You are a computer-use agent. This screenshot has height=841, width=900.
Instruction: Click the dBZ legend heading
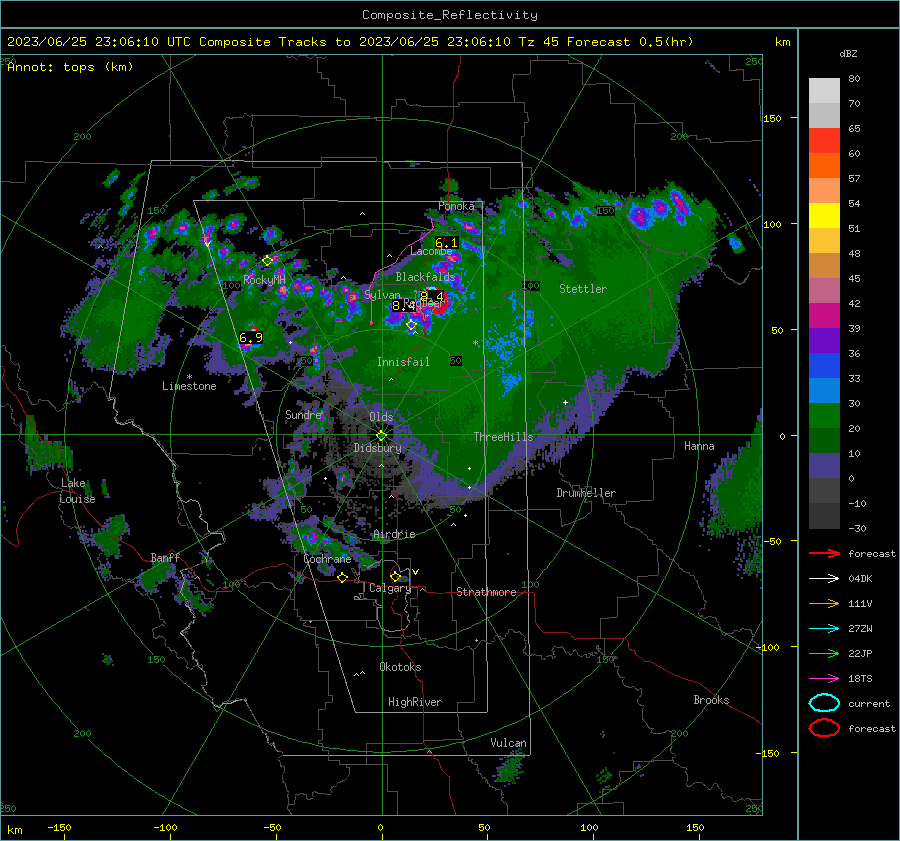(x=848, y=53)
